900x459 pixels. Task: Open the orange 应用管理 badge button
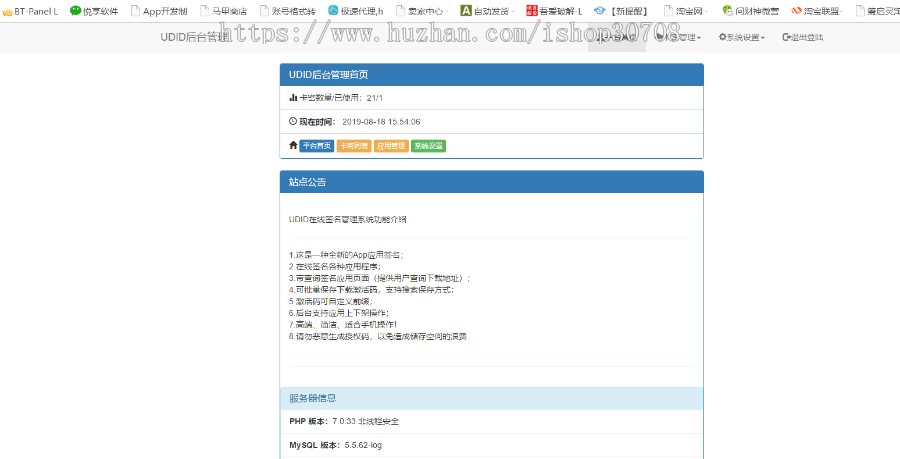(x=391, y=146)
